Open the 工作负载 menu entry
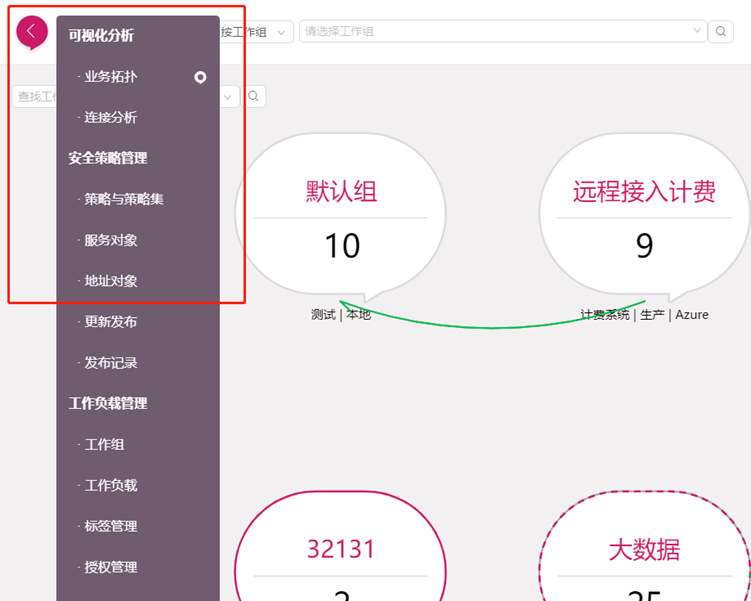This screenshot has height=601, width=751. tap(111, 486)
